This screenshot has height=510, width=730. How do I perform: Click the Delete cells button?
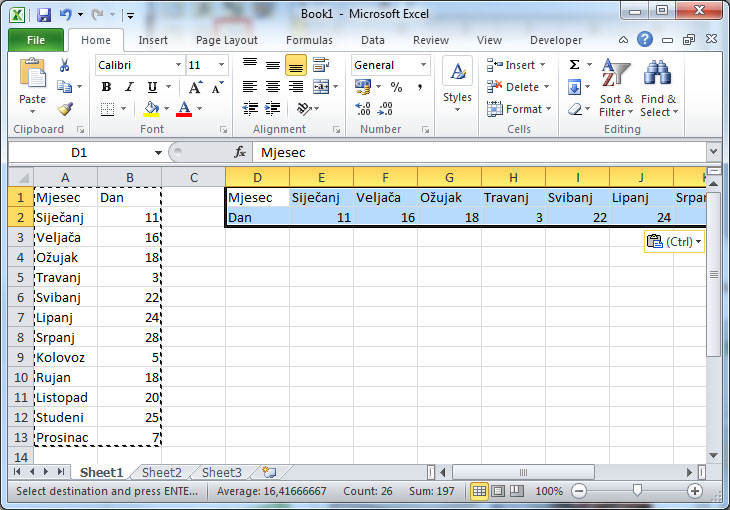[x=518, y=87]
